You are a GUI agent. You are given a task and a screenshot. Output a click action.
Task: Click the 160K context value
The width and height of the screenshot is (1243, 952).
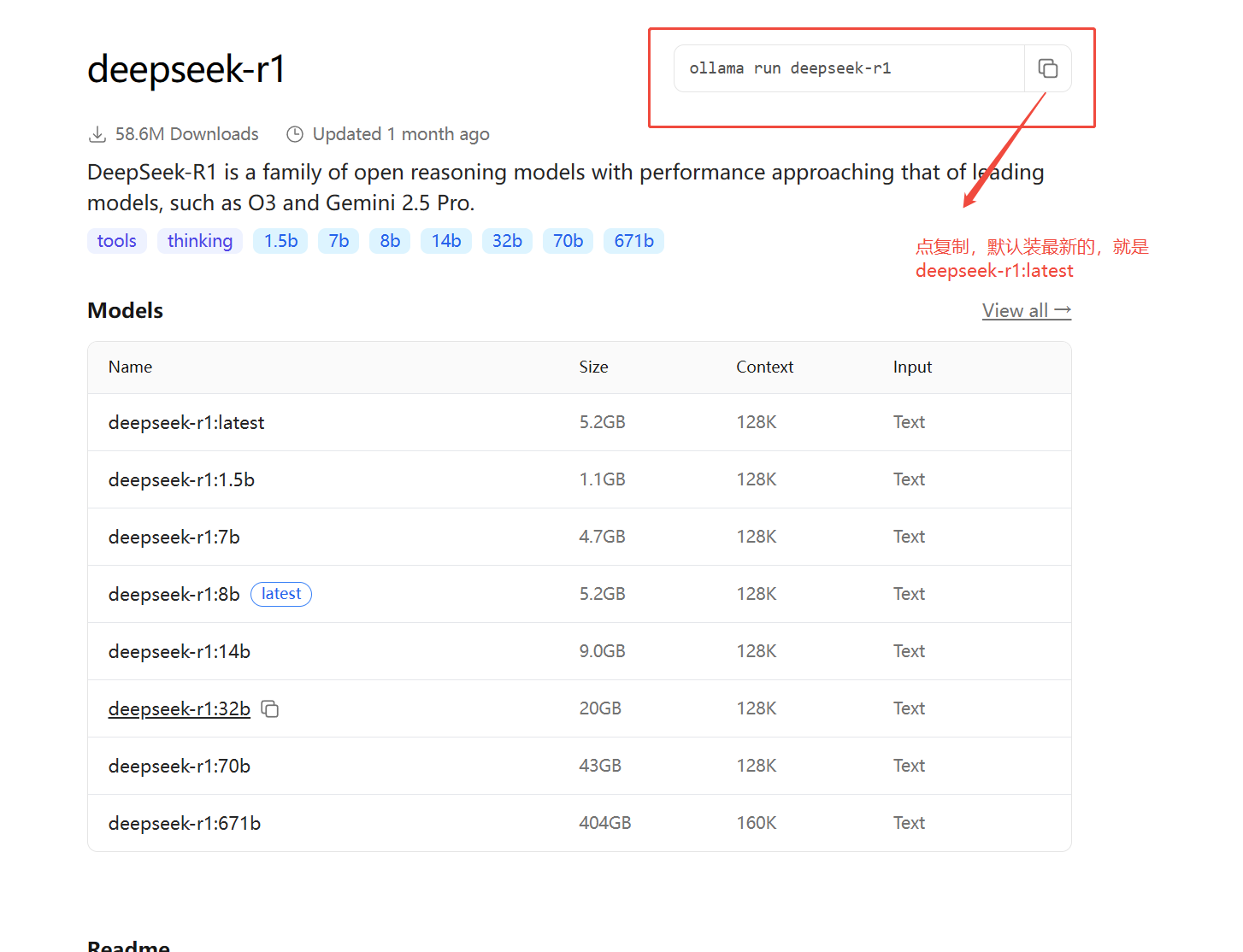coord(757,823)
